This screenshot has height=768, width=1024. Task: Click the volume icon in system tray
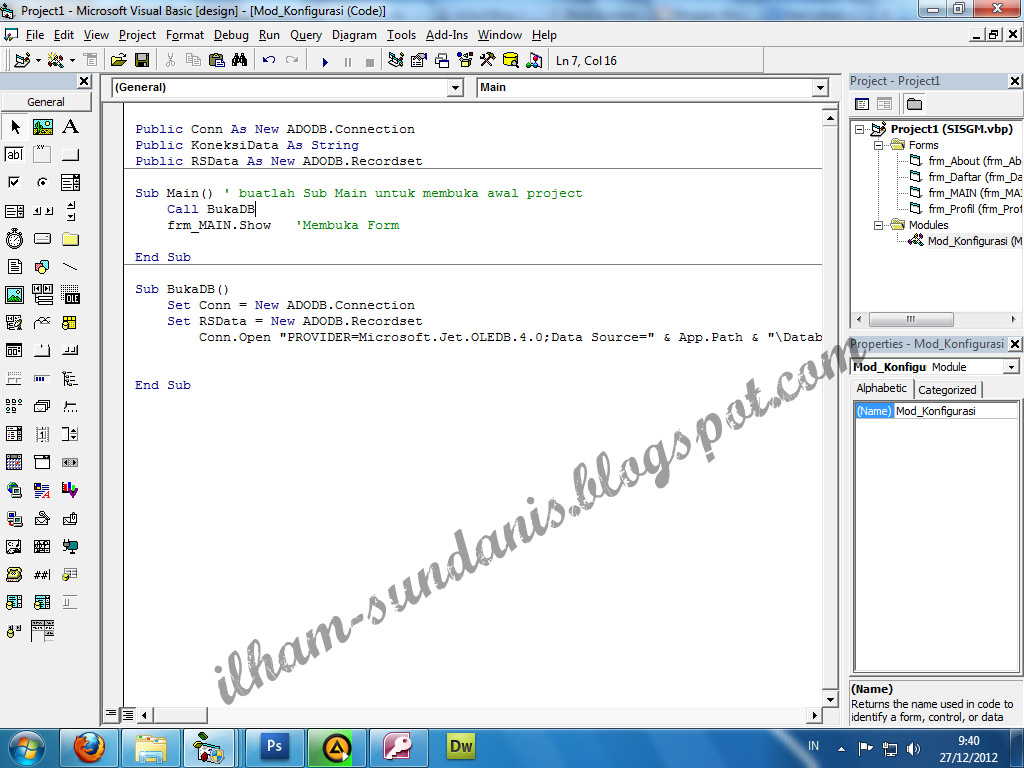[x=913, y=749]
